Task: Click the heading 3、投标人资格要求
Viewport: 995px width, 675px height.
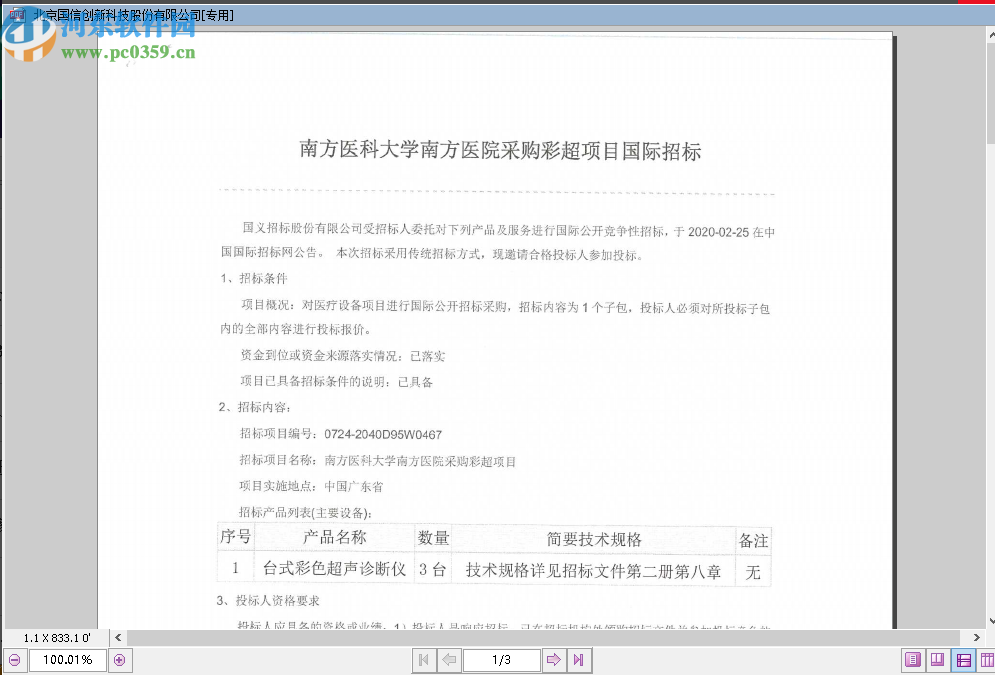Action: (x=268, y=601)
